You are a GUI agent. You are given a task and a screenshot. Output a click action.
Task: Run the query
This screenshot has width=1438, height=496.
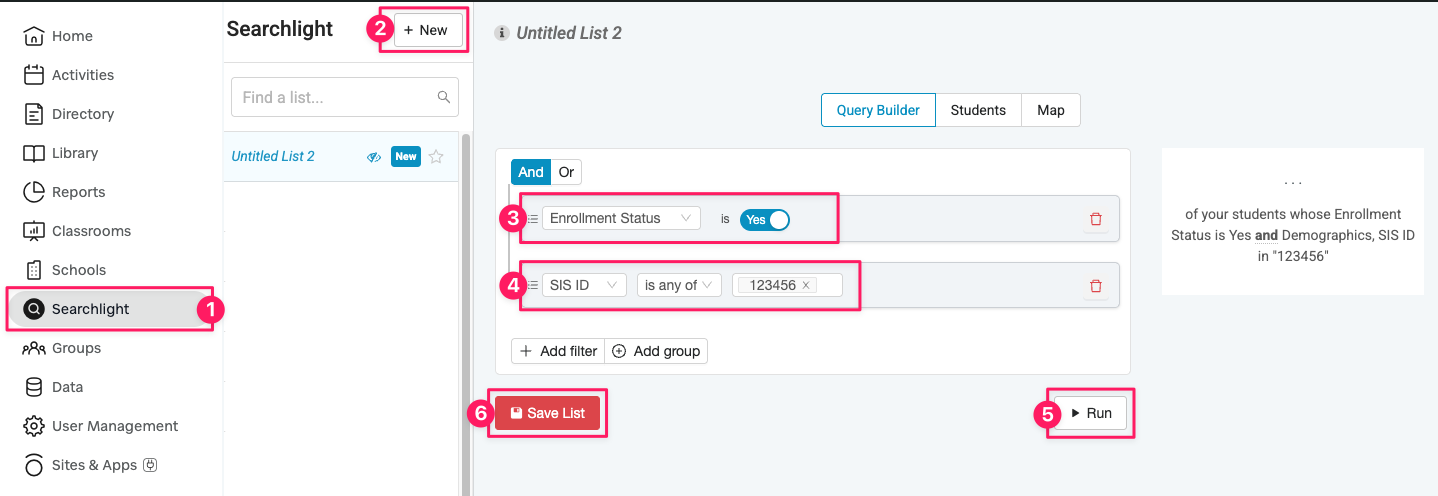[1091, 413]
